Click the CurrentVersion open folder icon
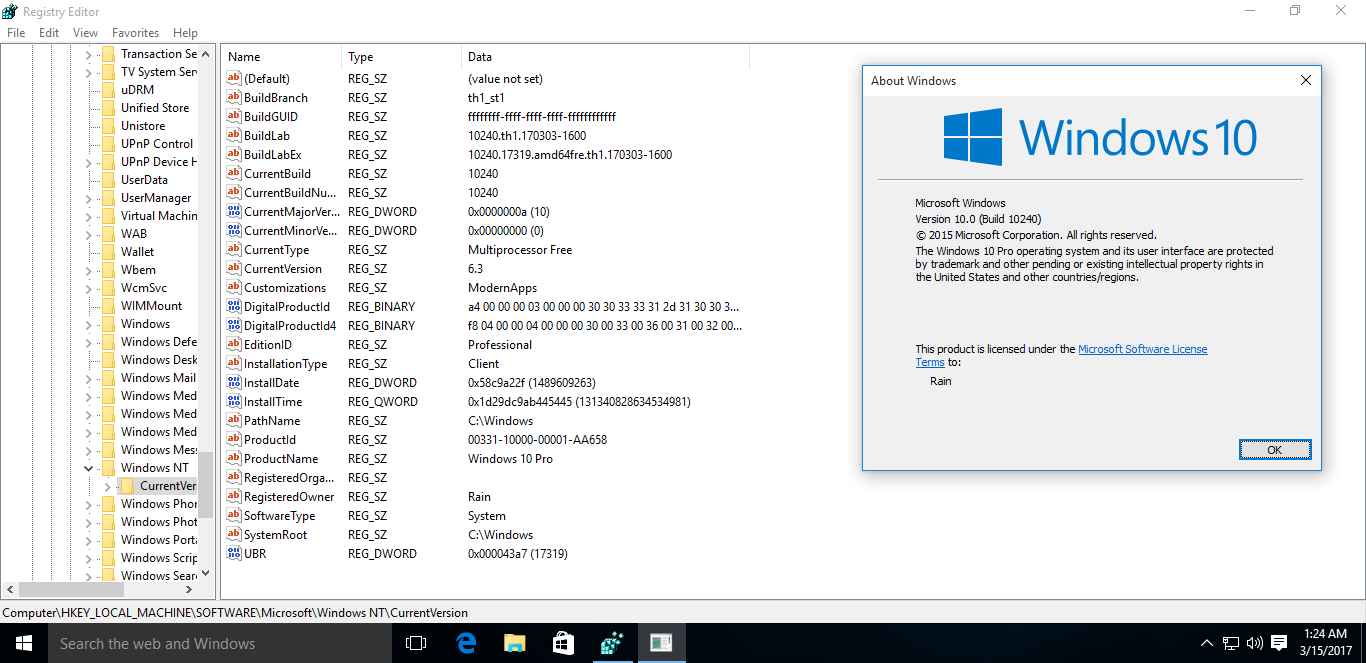This screenshot has height=663, width=1366. tap(127, 485)
